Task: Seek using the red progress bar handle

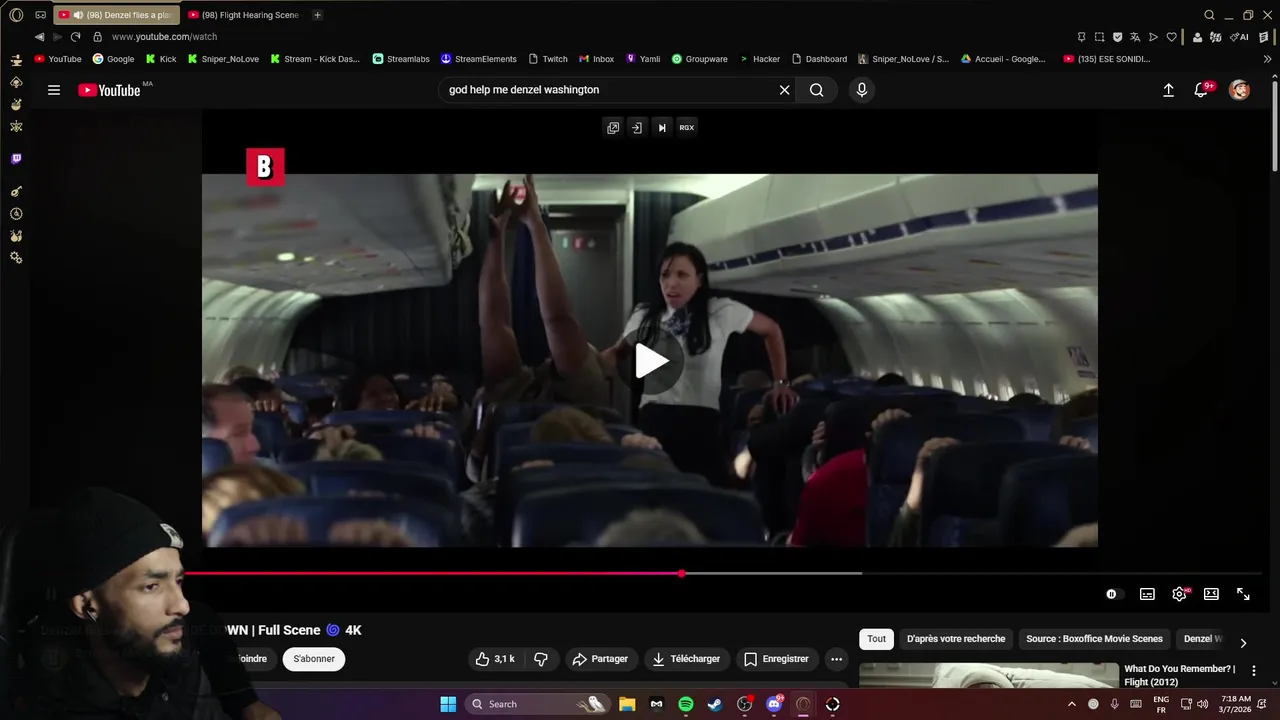Action: coord(681,573)
